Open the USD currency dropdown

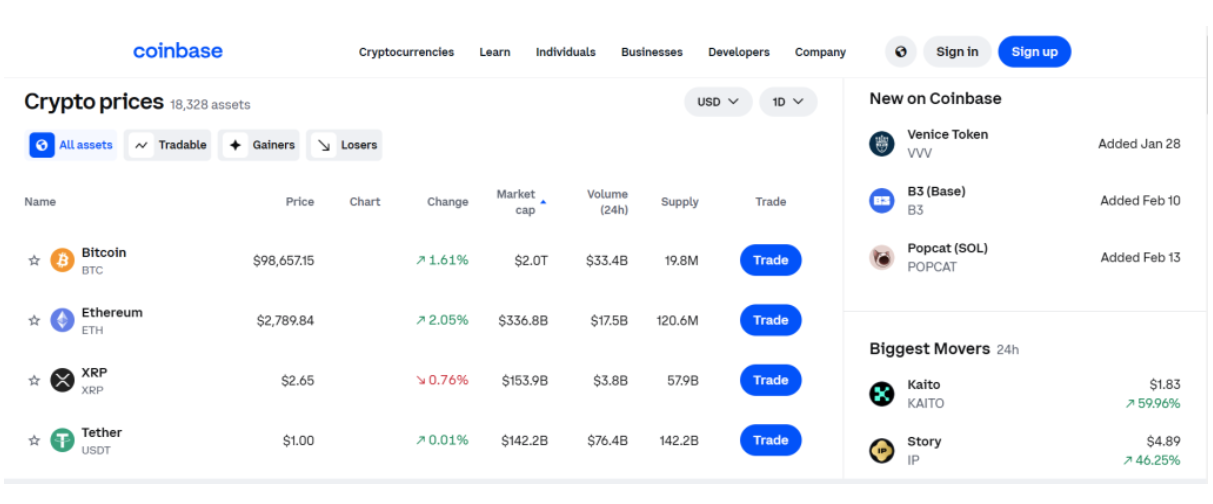pyautogui.click(x=718, y=102)
